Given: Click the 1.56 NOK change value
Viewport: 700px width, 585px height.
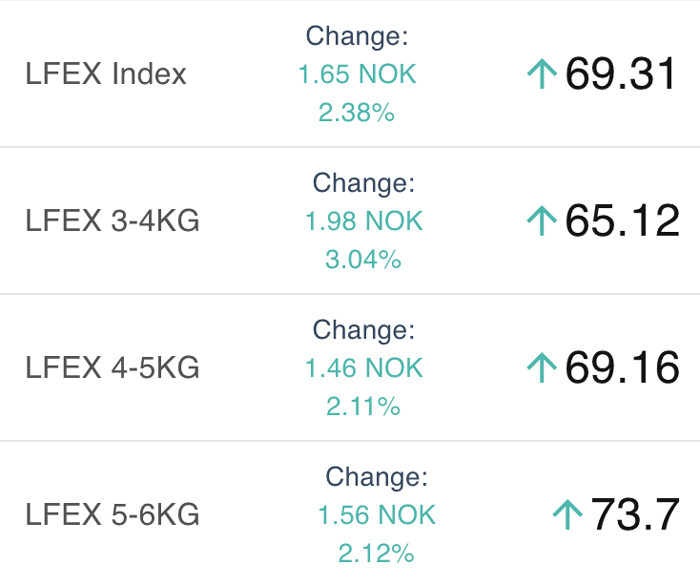Looking at the screenshot, I should [x=377, y=514].
